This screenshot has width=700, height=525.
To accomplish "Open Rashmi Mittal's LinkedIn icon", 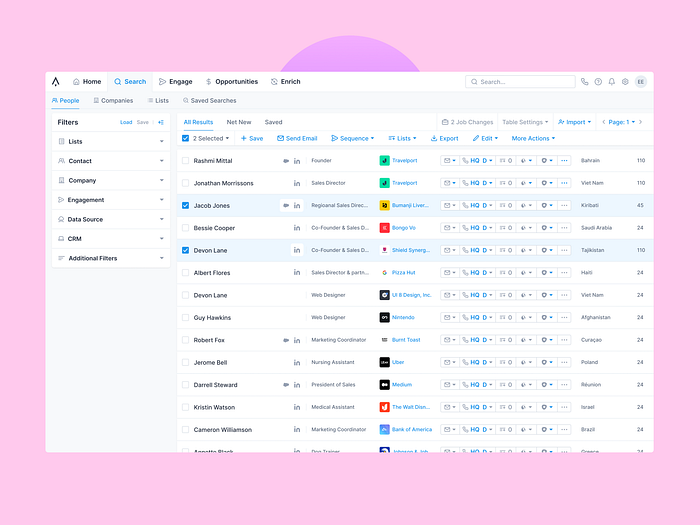I will (297, 161).
